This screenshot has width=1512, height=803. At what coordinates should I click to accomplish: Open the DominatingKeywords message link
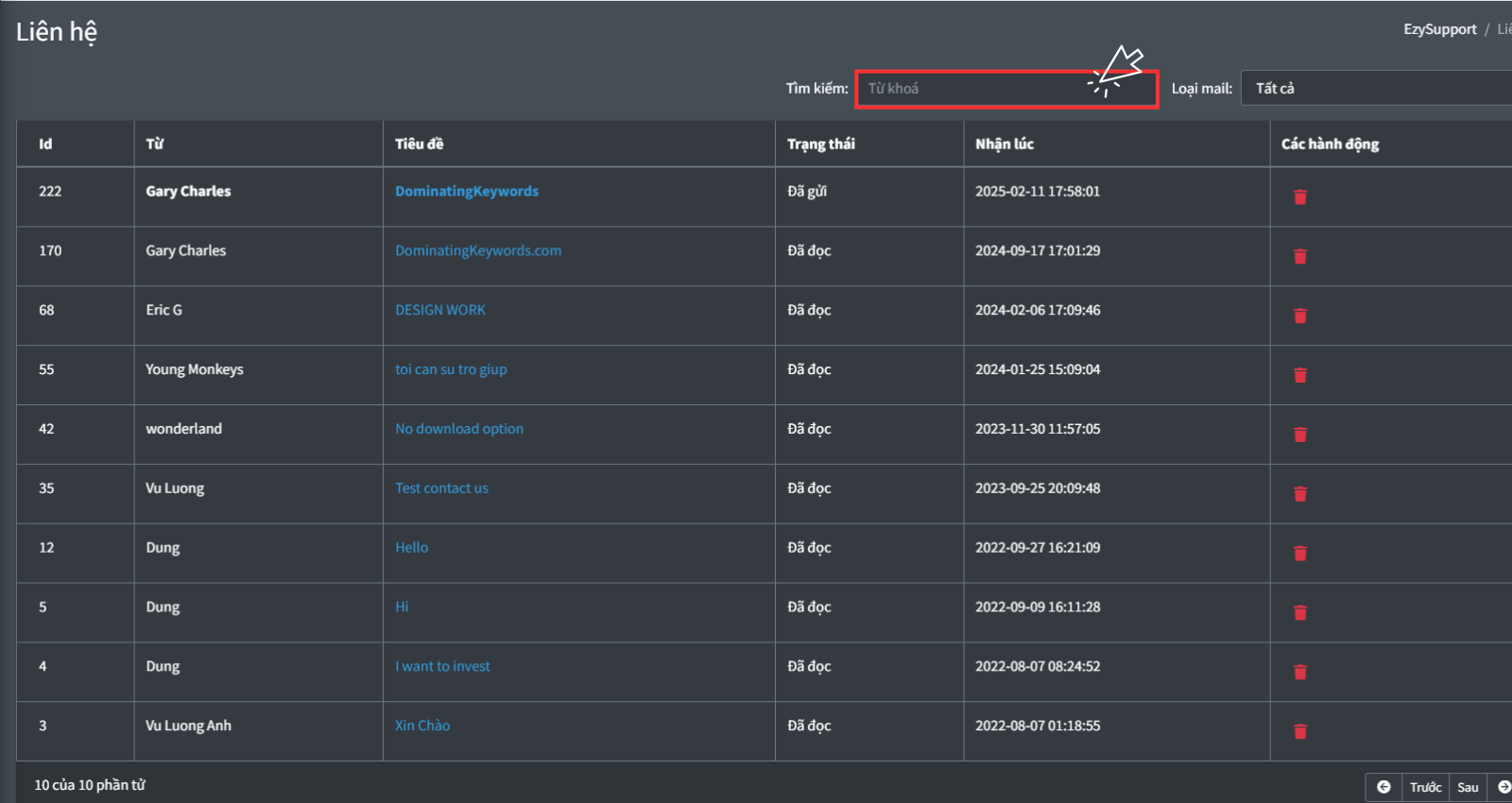467,191
